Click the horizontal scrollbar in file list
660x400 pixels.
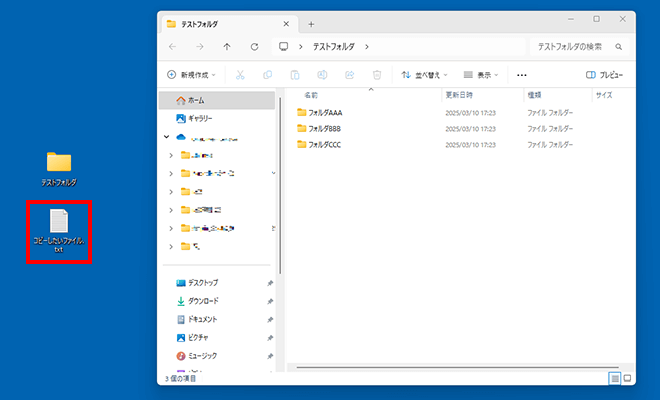pos(458,367)
